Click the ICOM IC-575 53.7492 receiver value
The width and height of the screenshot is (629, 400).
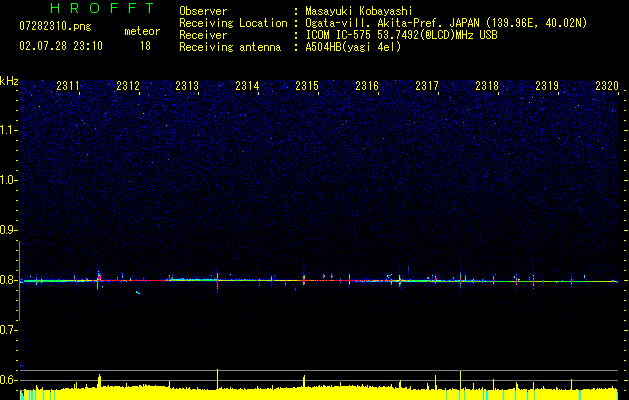tap(401, 35)
